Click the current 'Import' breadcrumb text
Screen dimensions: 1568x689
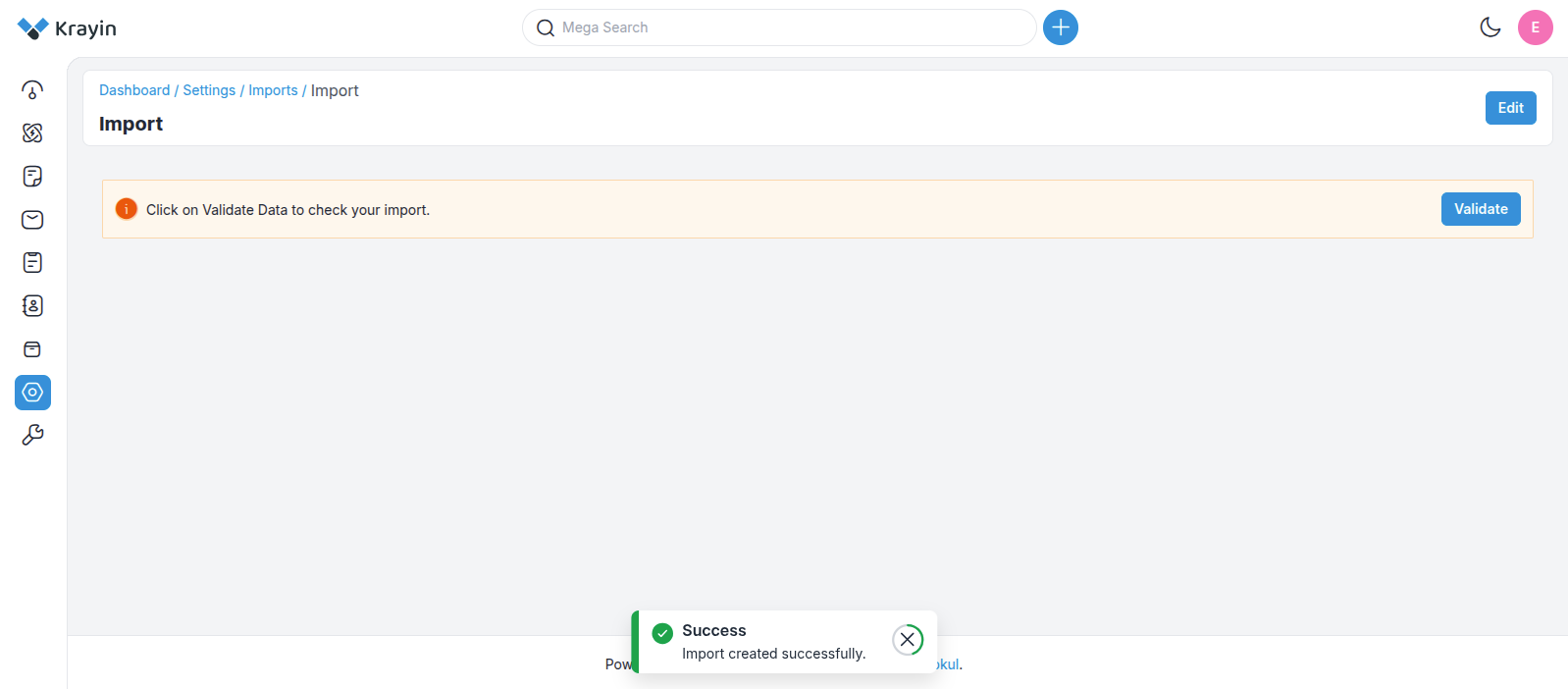[x=335, y=90]
